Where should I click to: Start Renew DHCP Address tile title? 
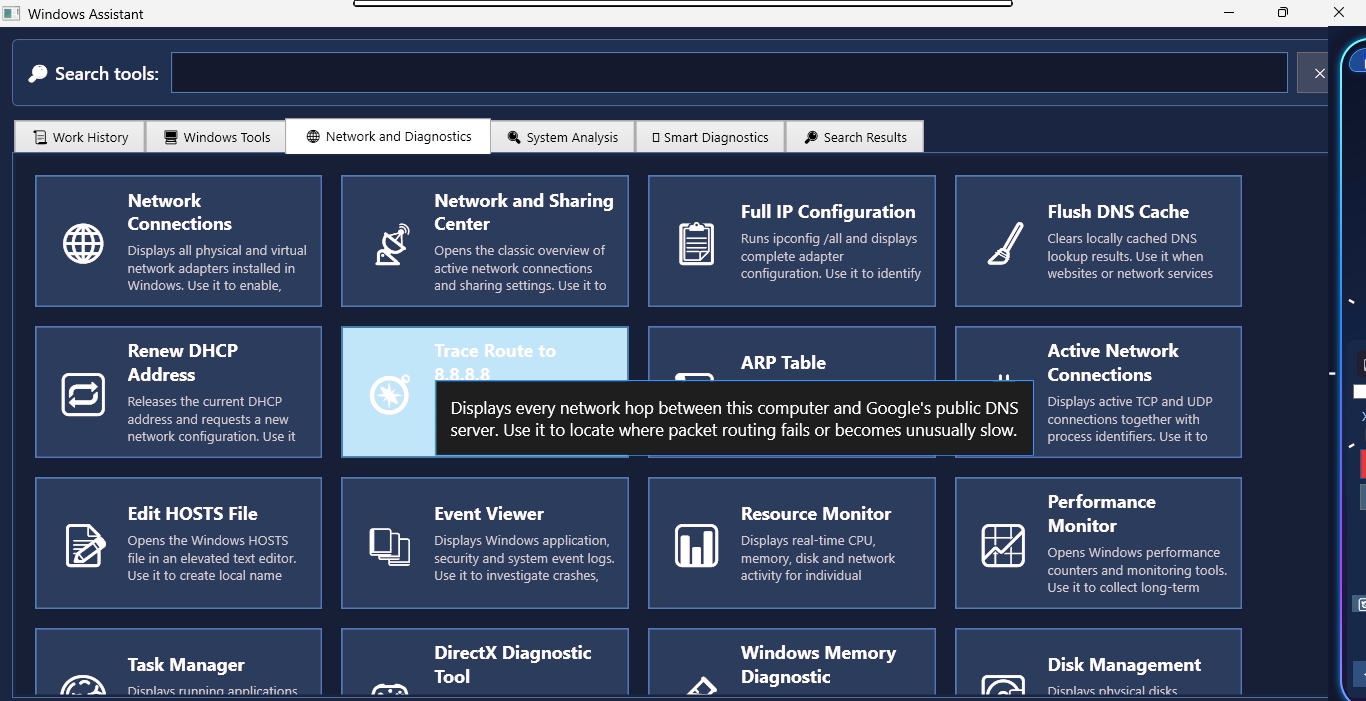click(x=183, y=363)
